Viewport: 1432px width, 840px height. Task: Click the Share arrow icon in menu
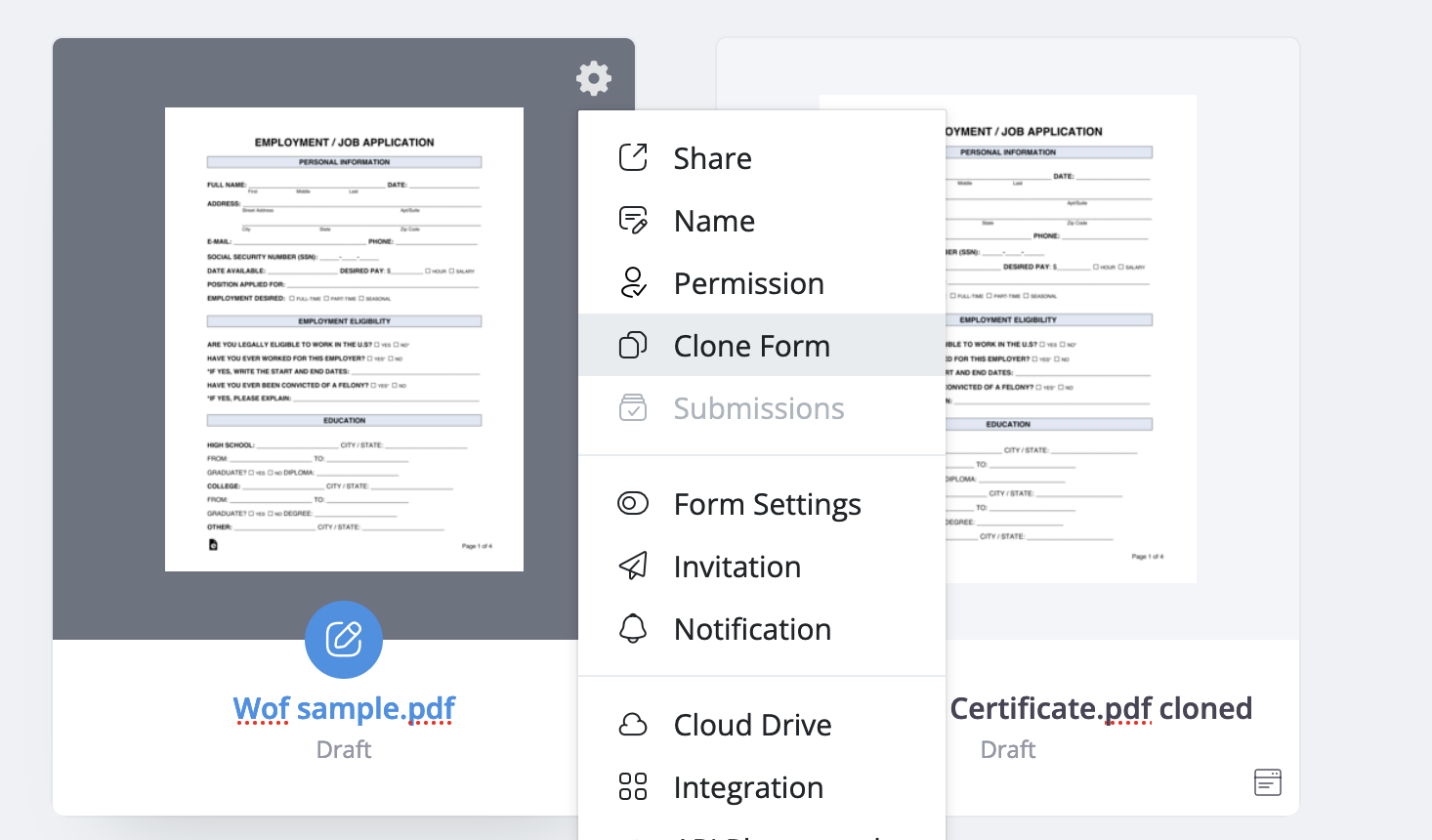[633, 157]
